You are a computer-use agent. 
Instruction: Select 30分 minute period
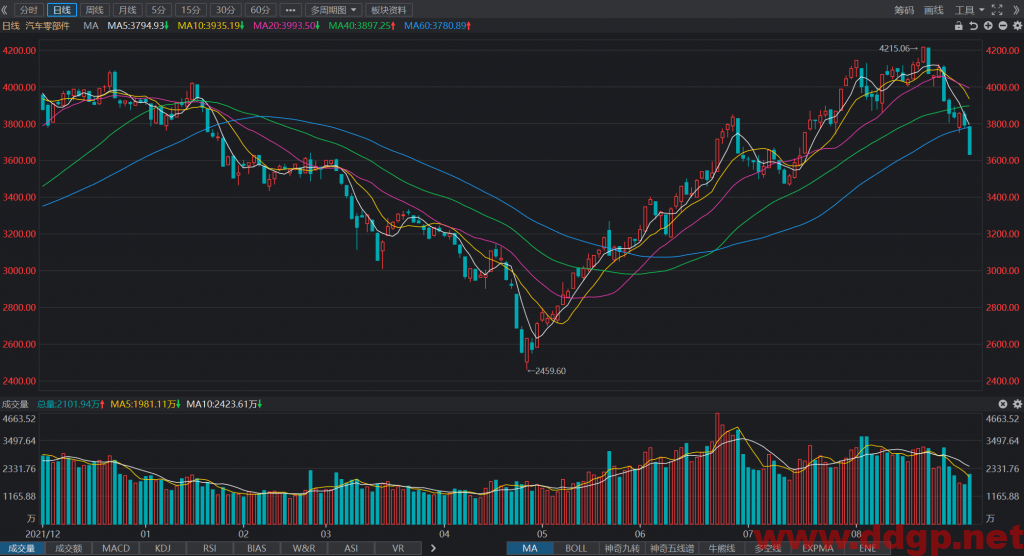[225, 10]
